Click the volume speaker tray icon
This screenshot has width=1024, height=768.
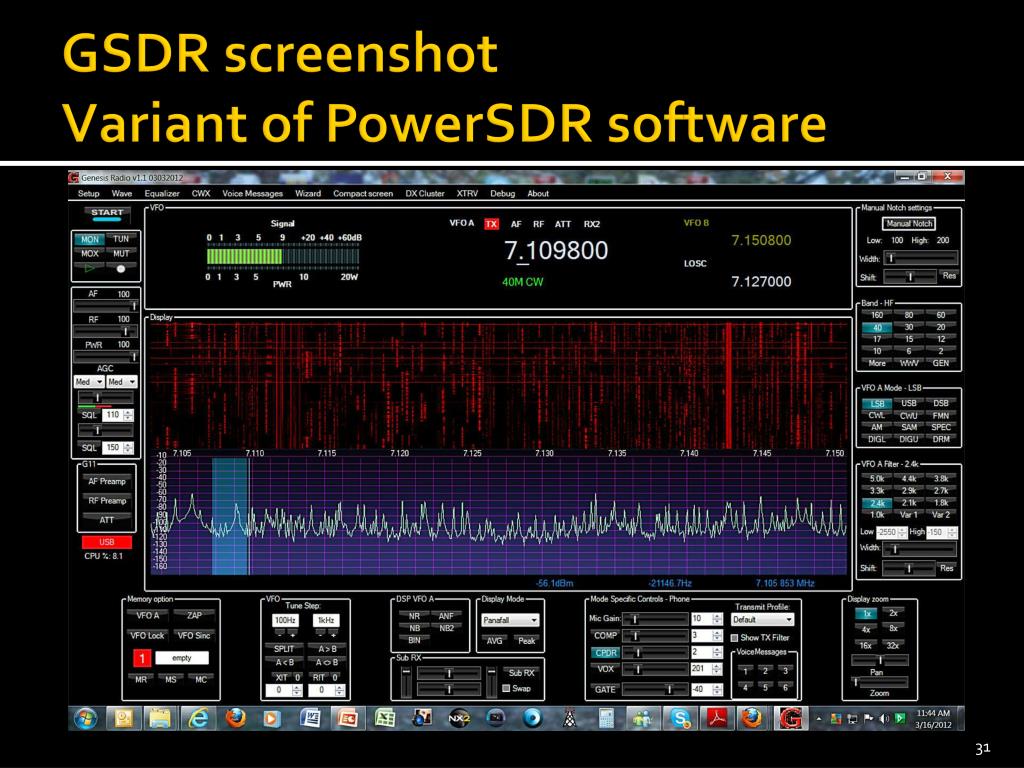pyautogui.click(x=884, y=719)
